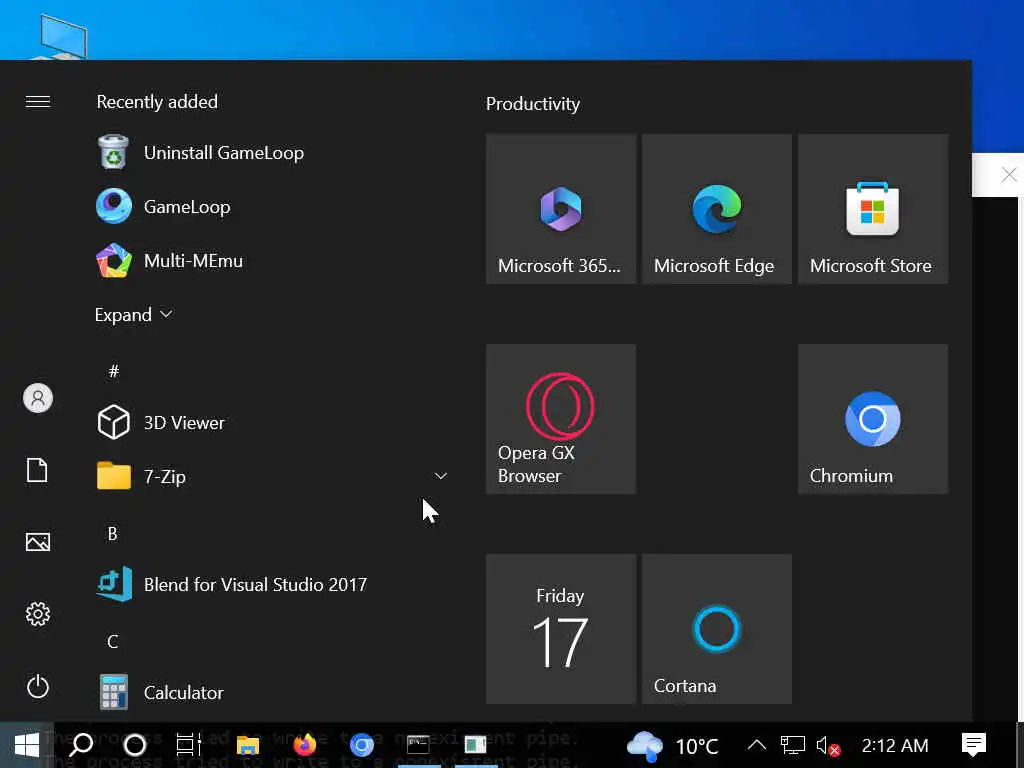Open the 10°C weather widget
This screenshot has height=768, width=1024.
tap(673, 746)
